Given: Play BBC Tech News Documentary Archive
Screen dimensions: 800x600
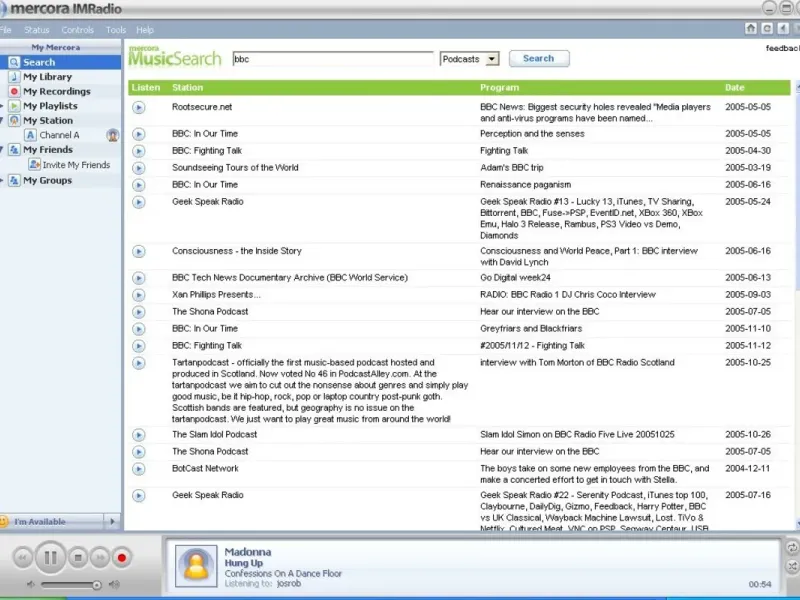Looking at the screenshot, I should tap(139, 278).
